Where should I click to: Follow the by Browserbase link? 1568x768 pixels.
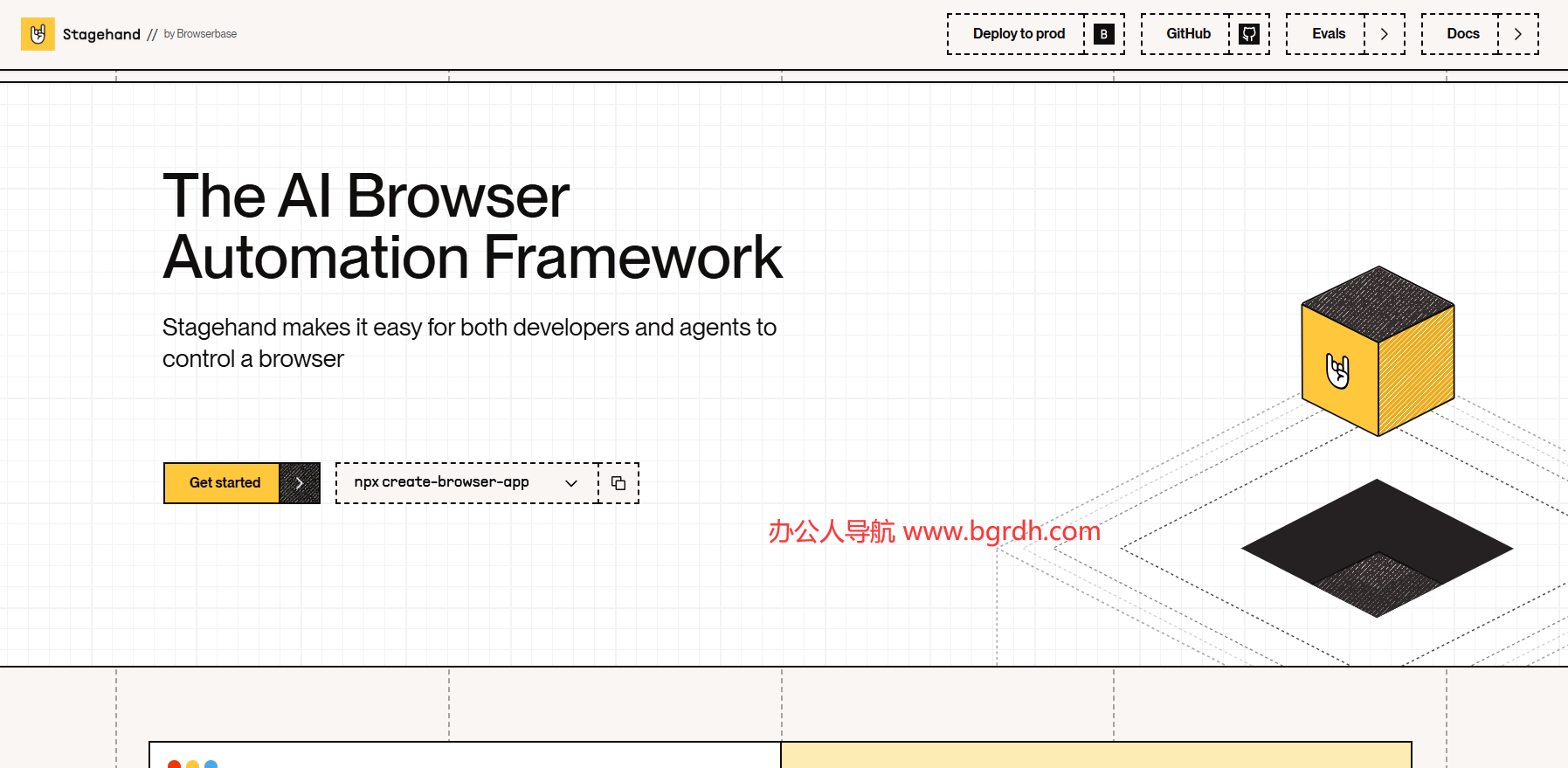pos(200,34)
